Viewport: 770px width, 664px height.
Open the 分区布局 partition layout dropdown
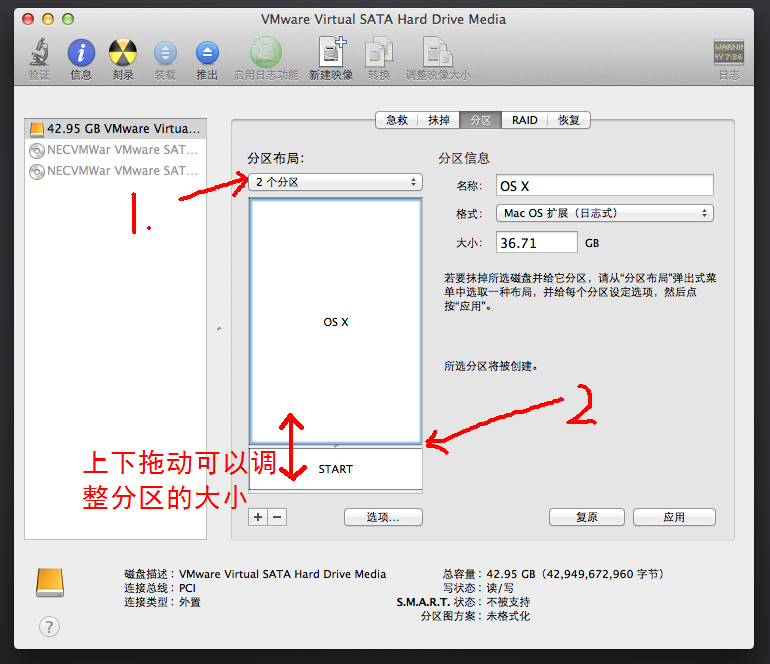[335, 182]
